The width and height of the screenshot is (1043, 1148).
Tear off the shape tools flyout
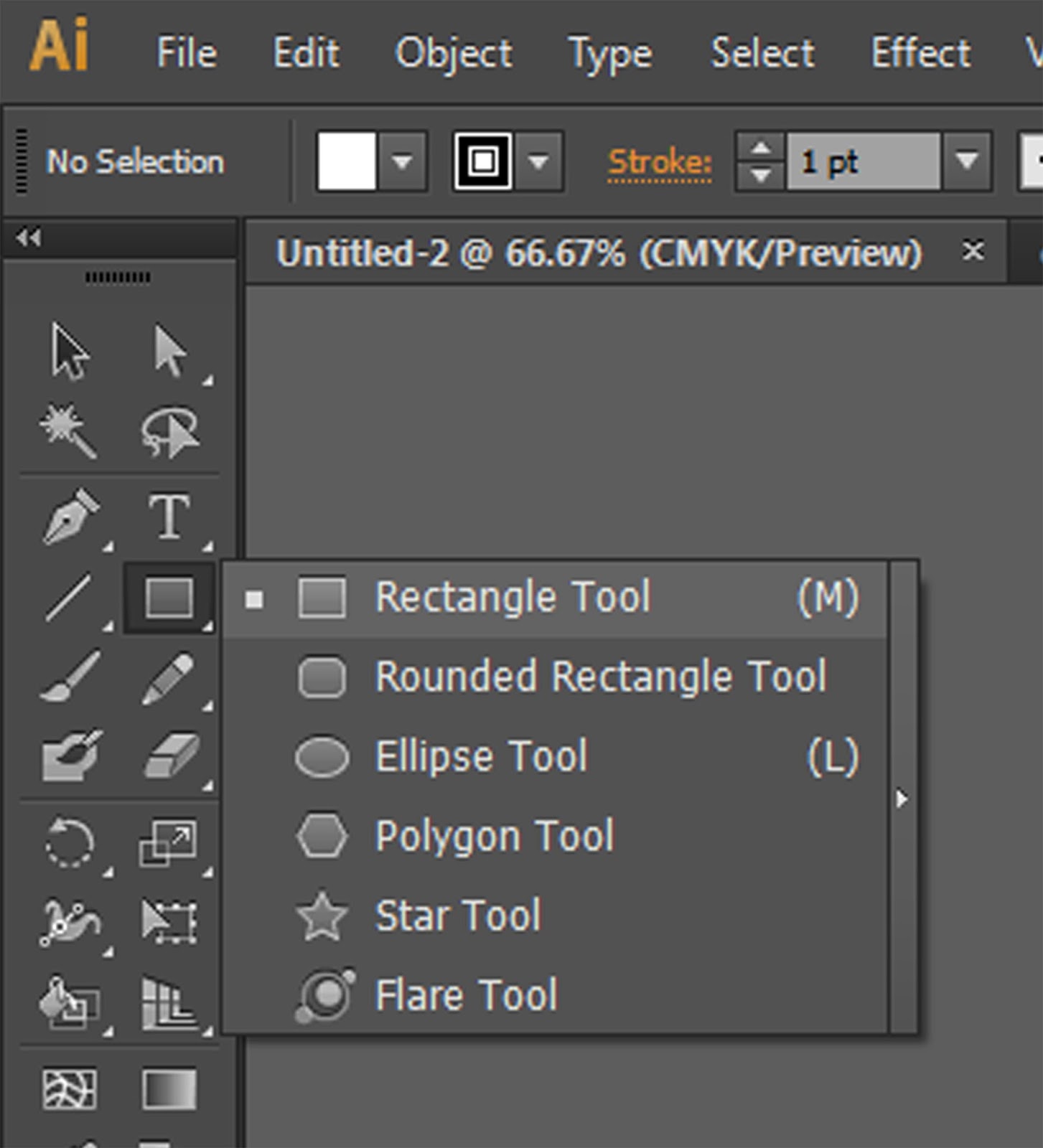[x=902, y=798]
